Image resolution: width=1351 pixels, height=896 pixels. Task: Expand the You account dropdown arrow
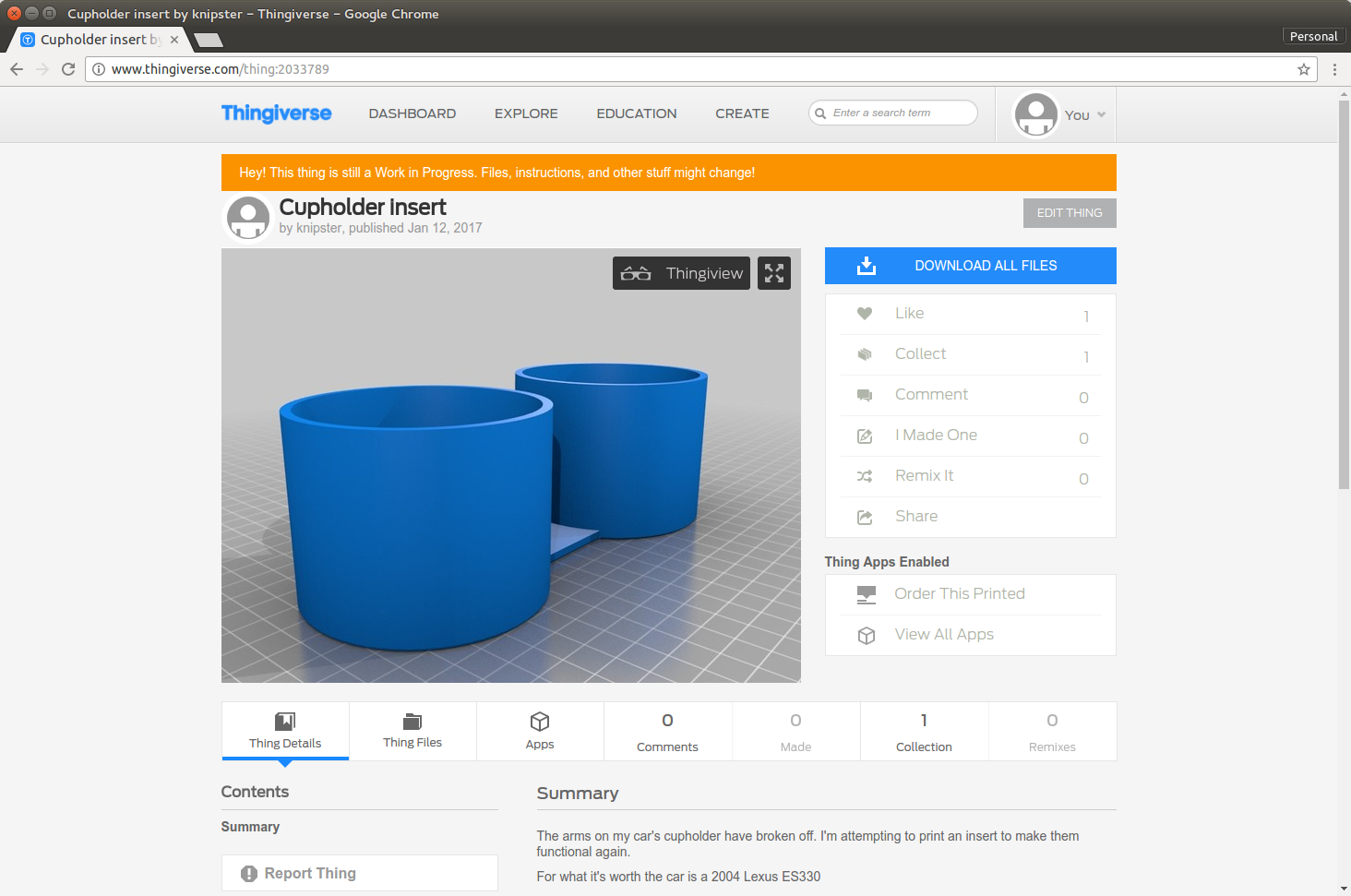1101,115
